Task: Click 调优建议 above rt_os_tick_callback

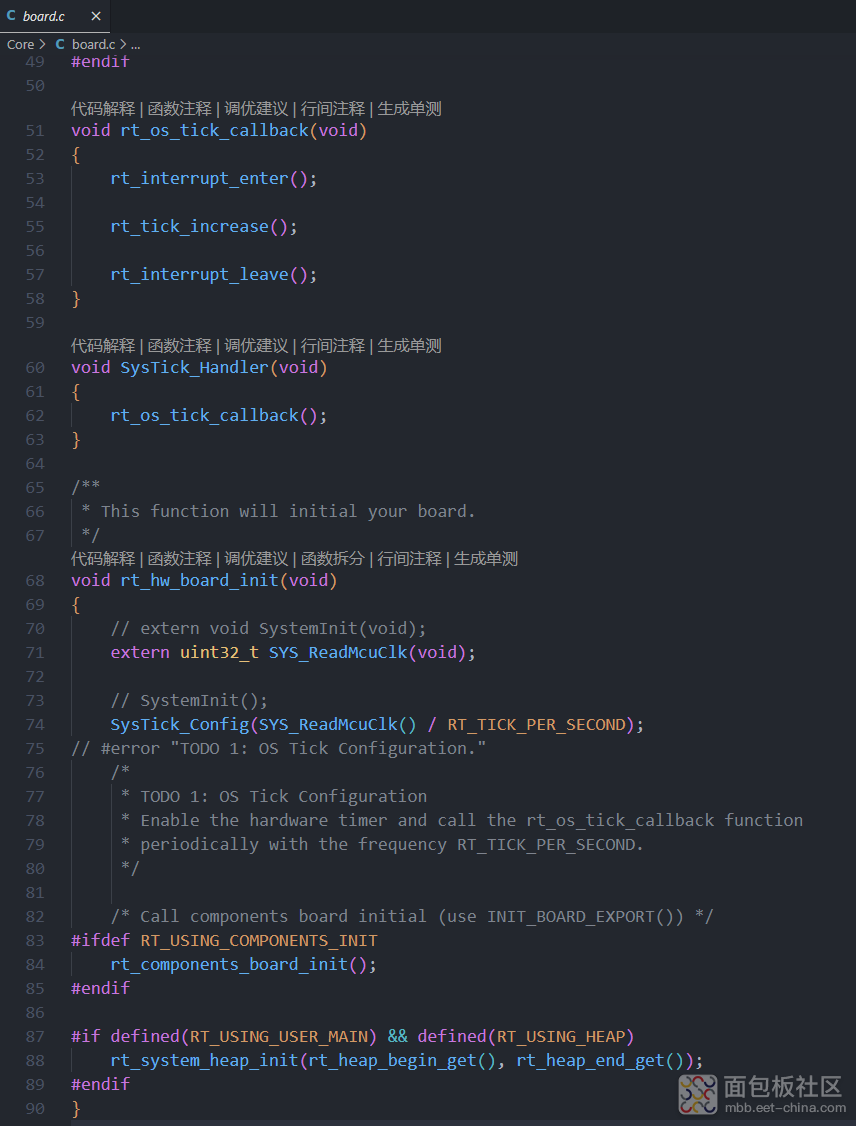Action: click(256, 108)
